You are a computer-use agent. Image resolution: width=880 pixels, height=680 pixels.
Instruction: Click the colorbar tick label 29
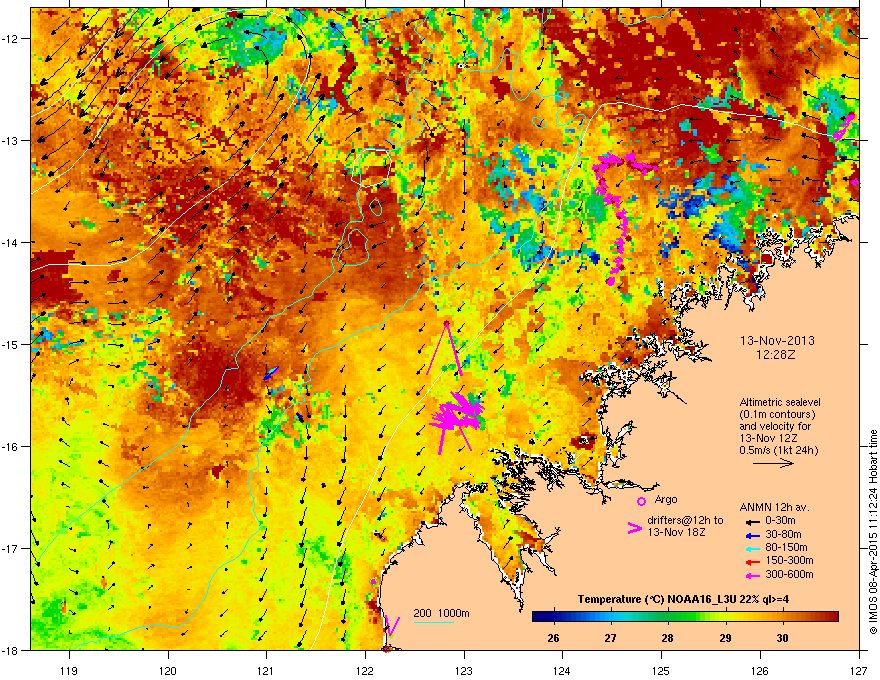725,638
